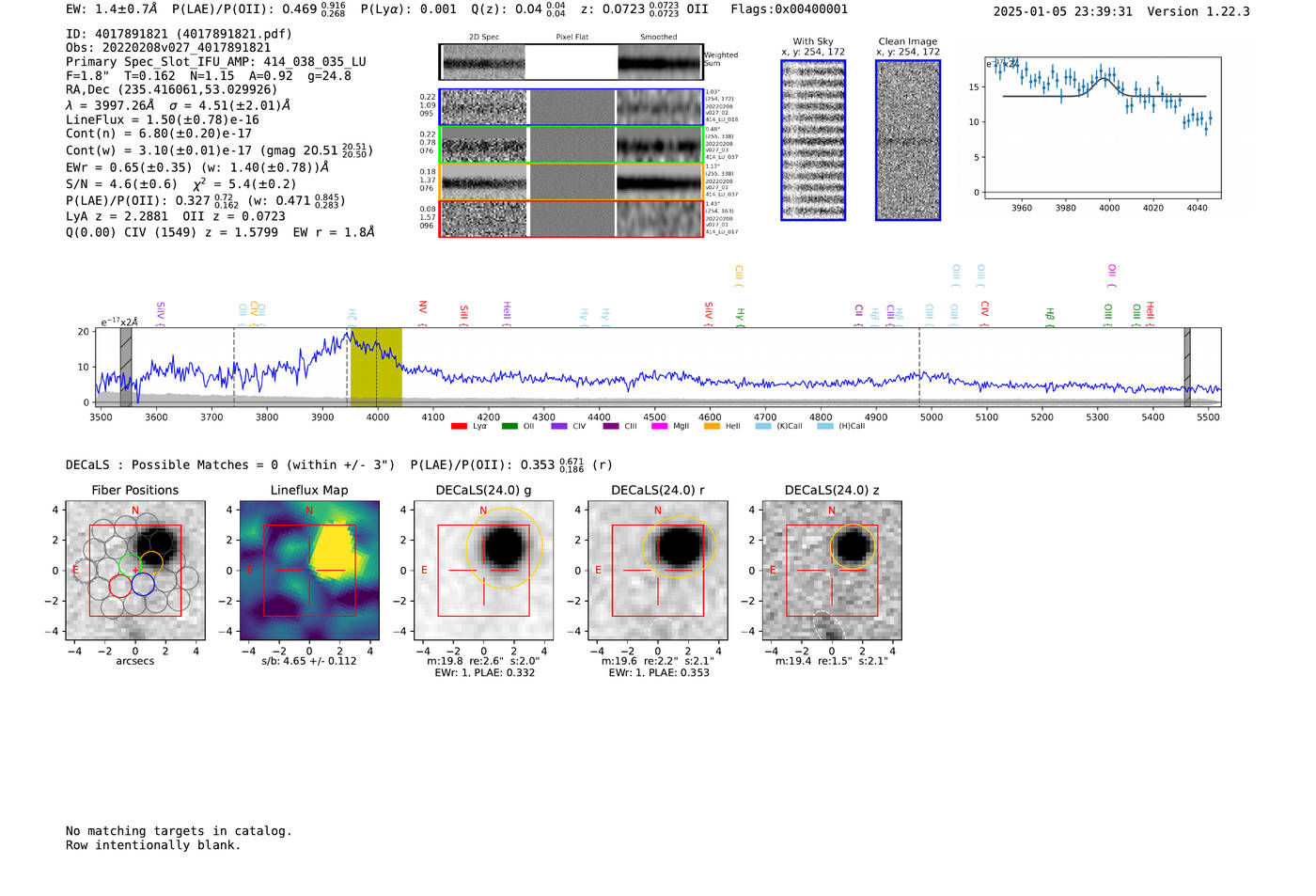1316x896 pixels.
Task: Click the ID 4017891821 text line
Action: point(179,34)
